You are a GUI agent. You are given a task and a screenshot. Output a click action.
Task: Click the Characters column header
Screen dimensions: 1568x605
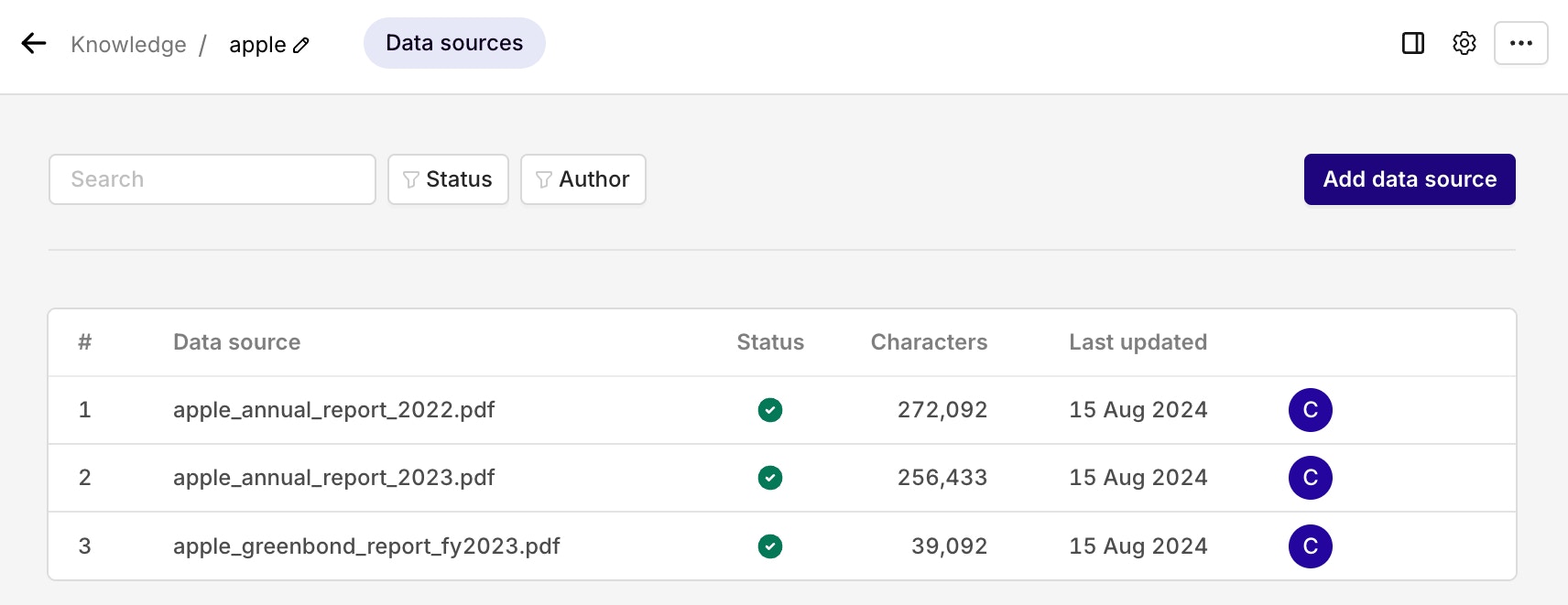(929, 342)
